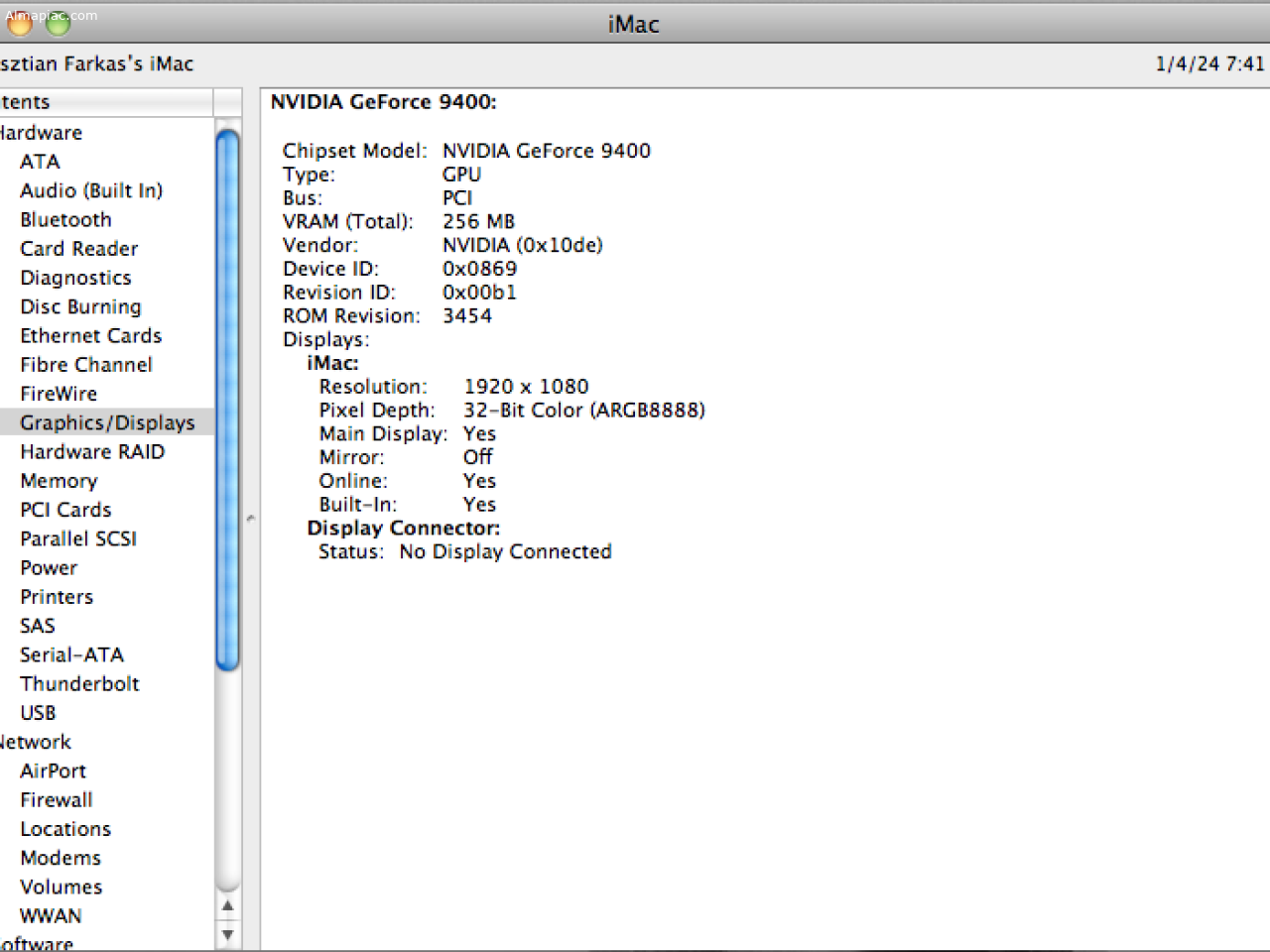Select Volumes in the sidebar
This screenshot has width=1270, height=952.
(x=61, y=887)
